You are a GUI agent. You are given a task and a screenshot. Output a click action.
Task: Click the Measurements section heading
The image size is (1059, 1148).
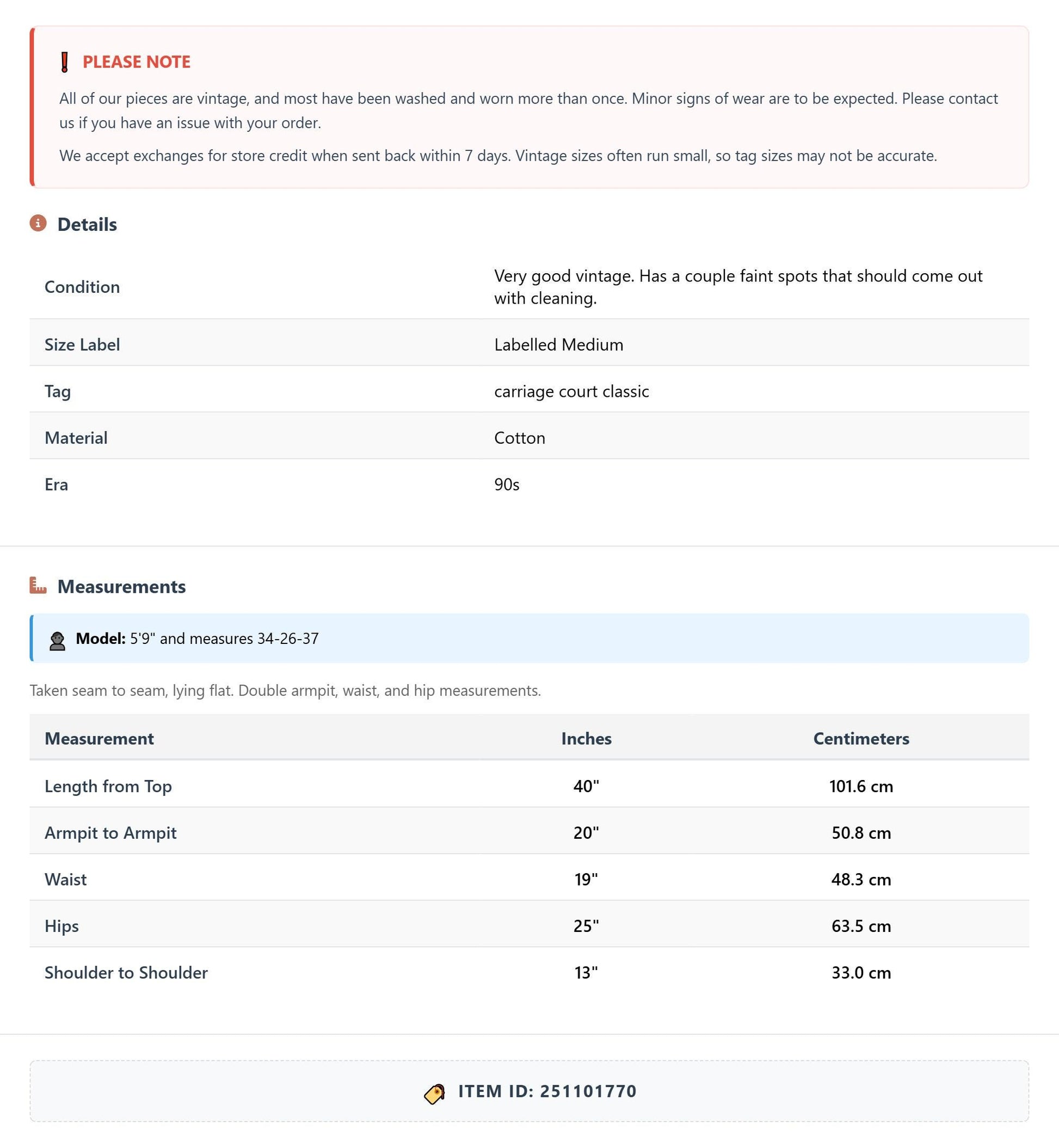point(121,586)
